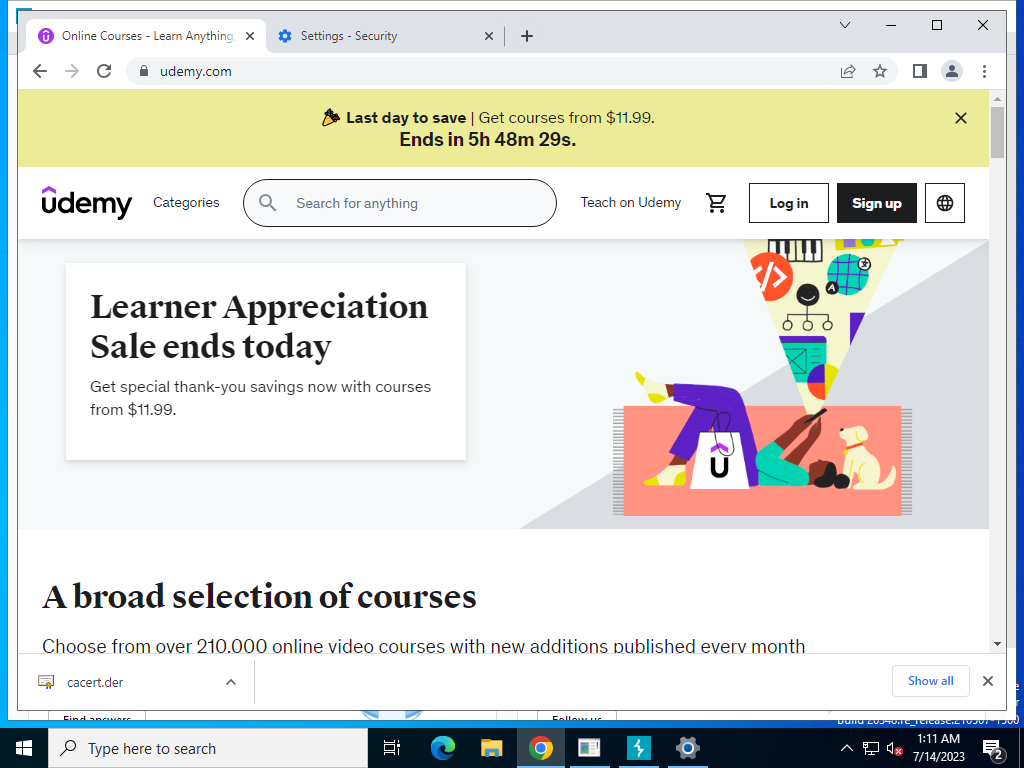Screen dimensions: 1024x768
Task: Click the muted volume icon
Action: coord(895,748)
